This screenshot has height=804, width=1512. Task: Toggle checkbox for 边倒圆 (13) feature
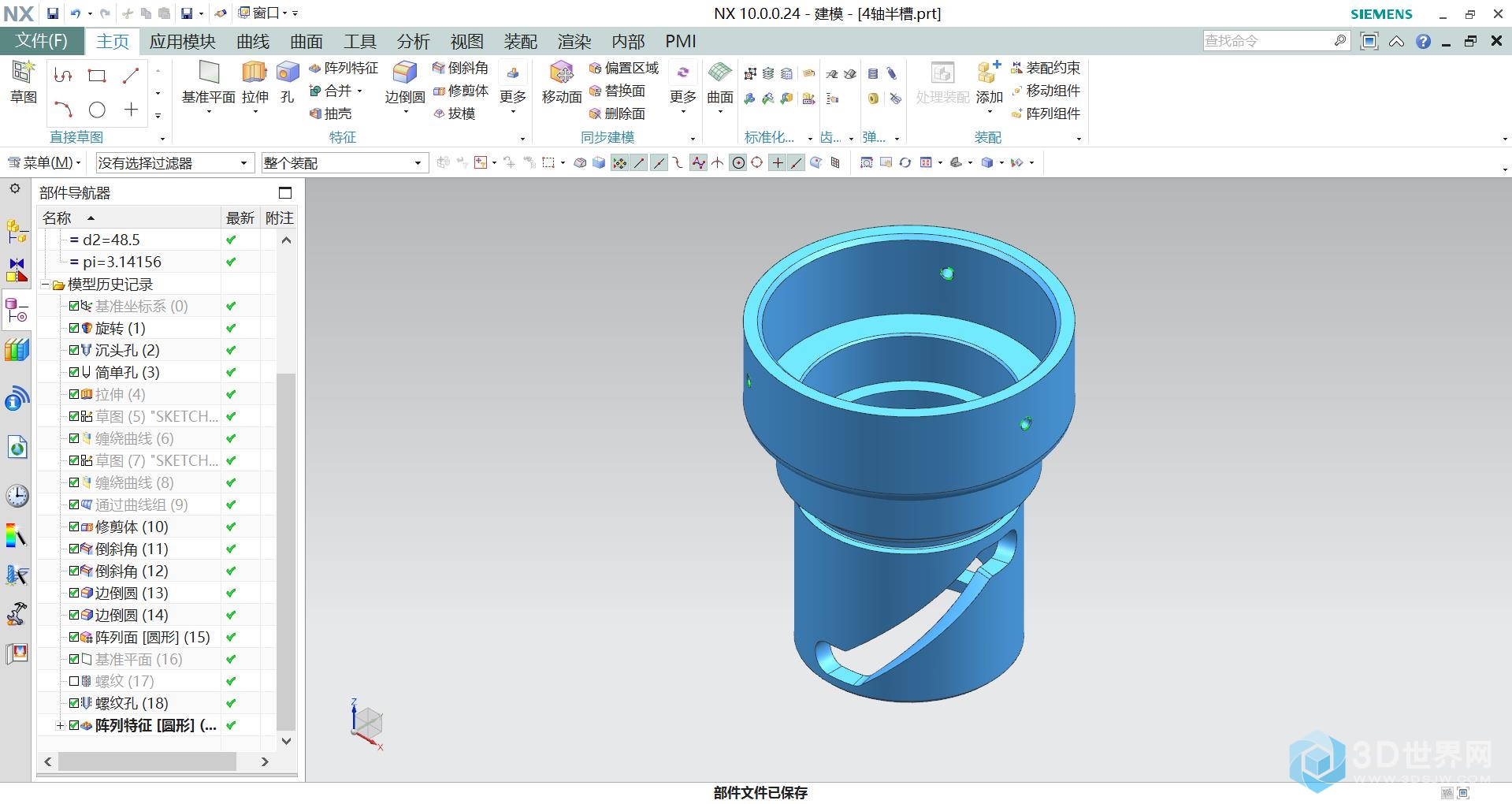[74, 593]
